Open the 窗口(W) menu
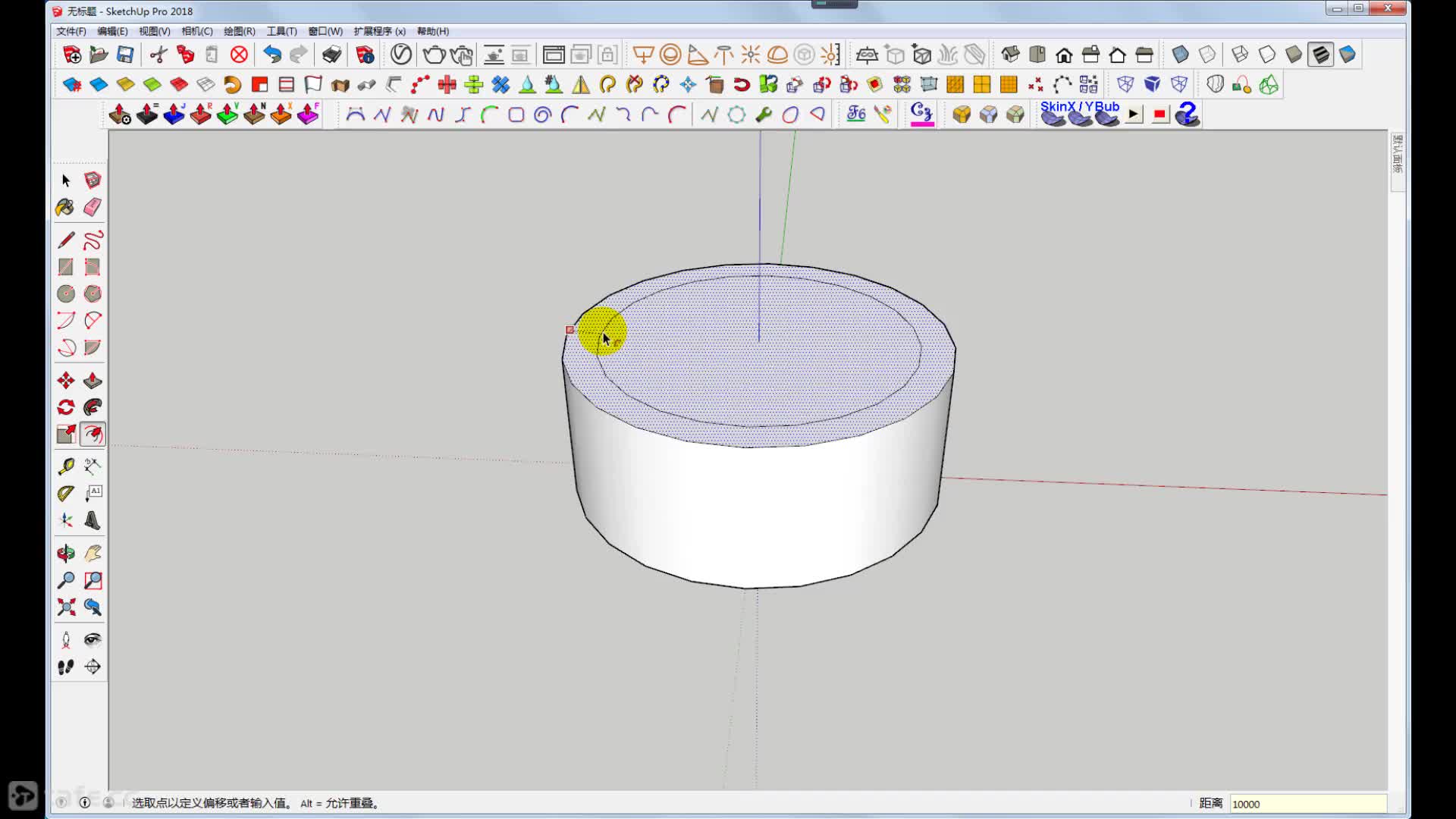Screen dimensions: 1456x819 coord(325,31)
